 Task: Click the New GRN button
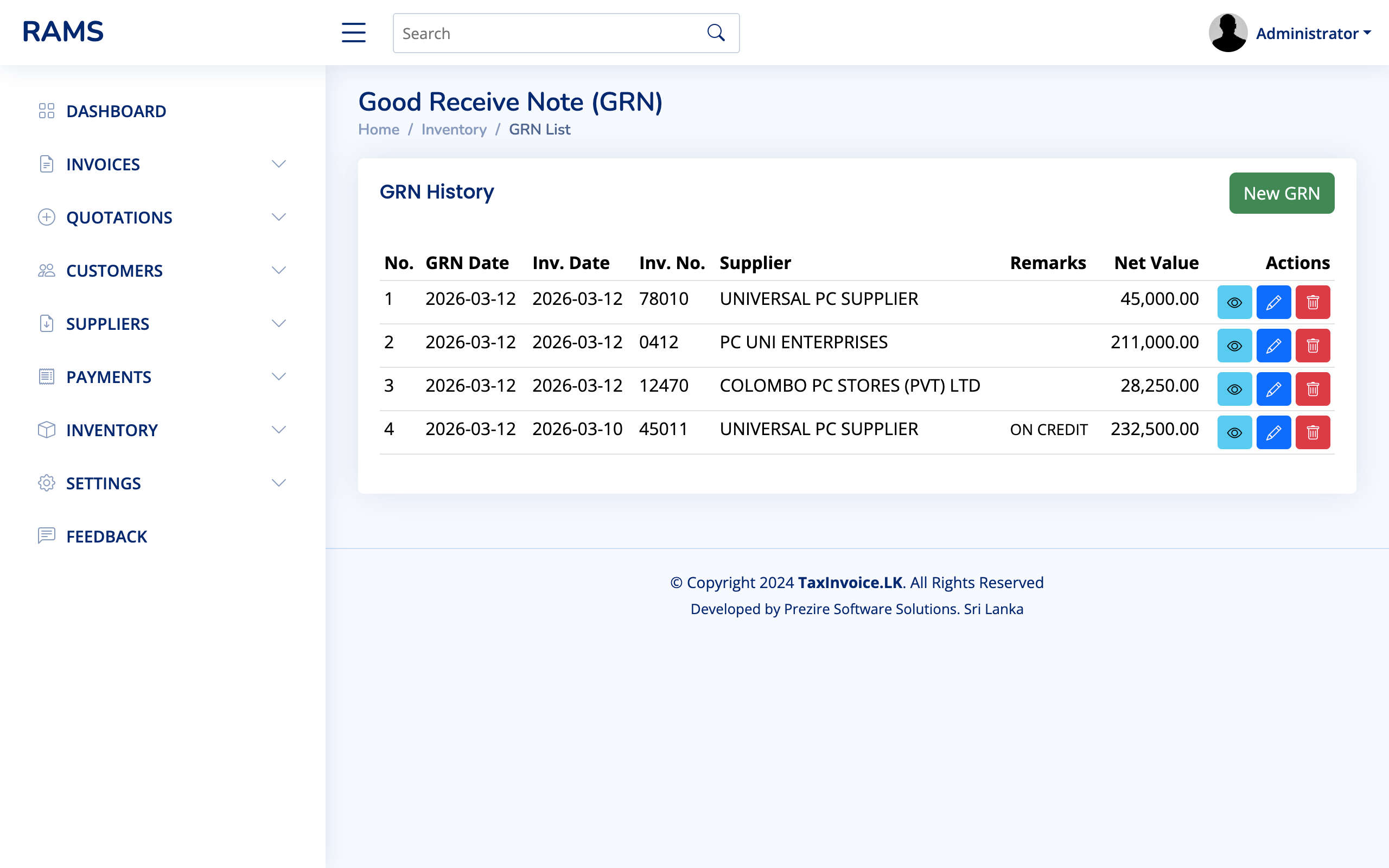click(x=1281, y=193)
